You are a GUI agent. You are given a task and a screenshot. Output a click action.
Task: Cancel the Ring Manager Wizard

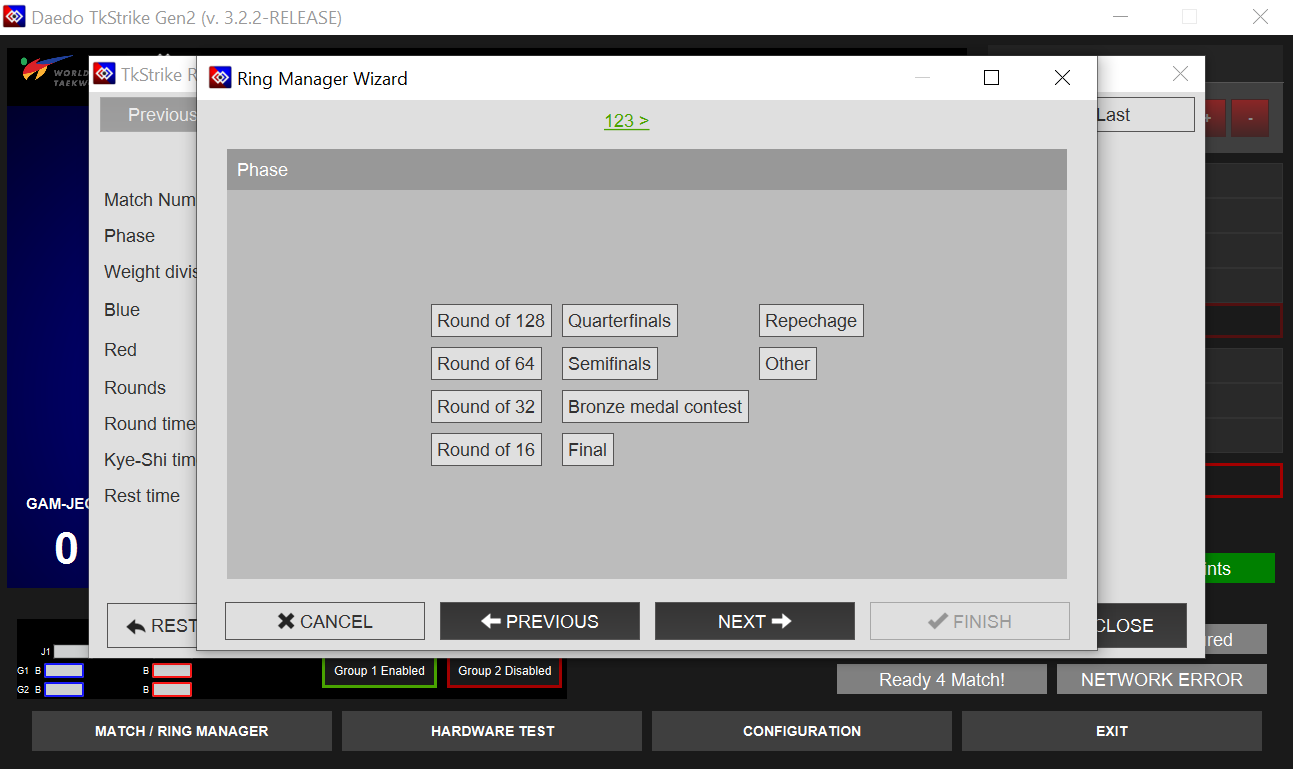[324, 621]
